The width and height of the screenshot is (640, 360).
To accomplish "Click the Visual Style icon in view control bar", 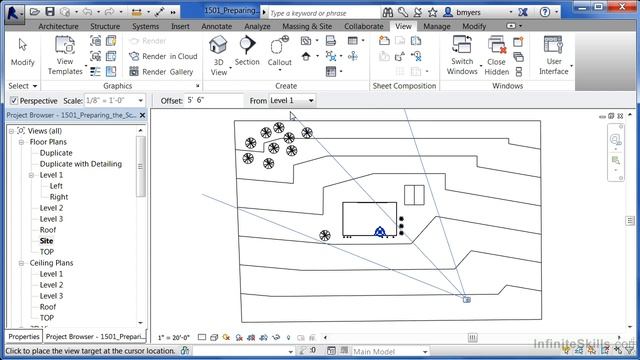I will tap(214, 338).
